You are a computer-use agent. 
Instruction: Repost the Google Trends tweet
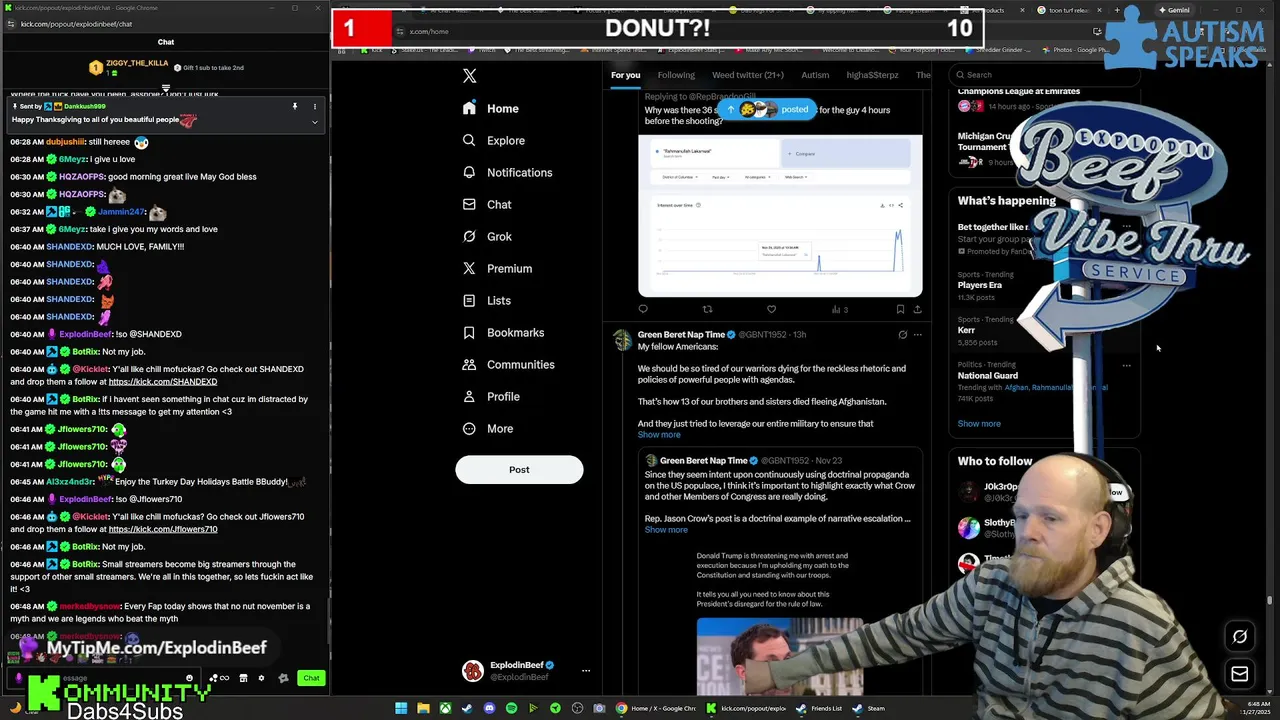pos(707,309)
